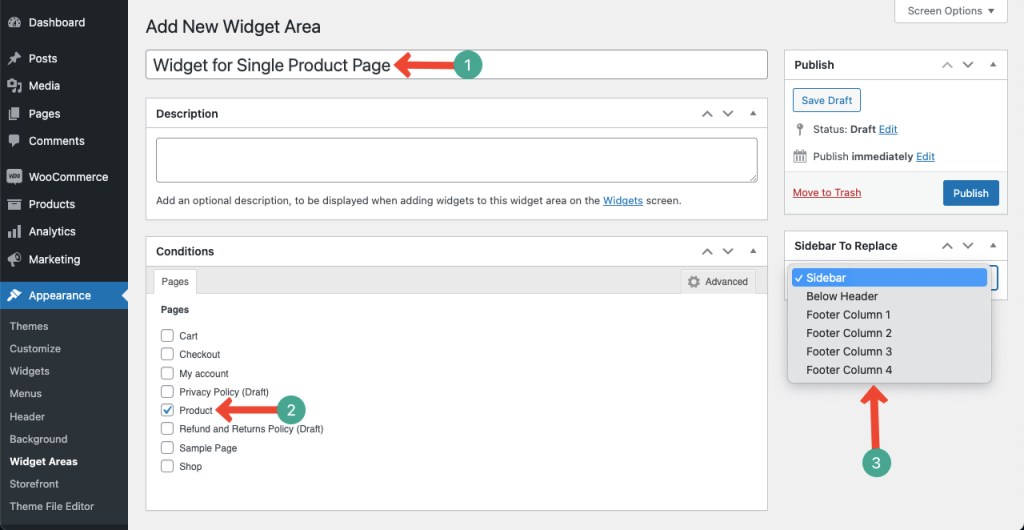
Task: Click the Comments speech bubble icon
Action: [14, 141]
